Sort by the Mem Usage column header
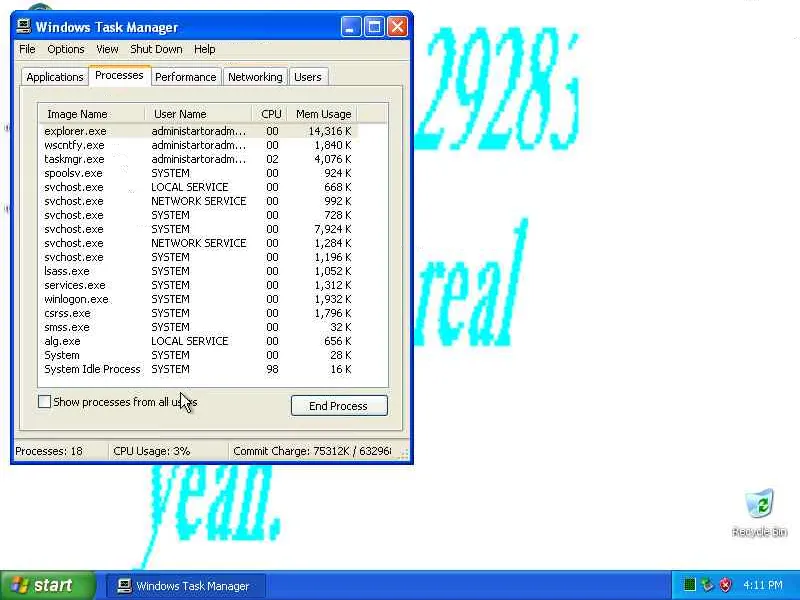This screenshot has height=600, width=800. (x=322, y=114)
